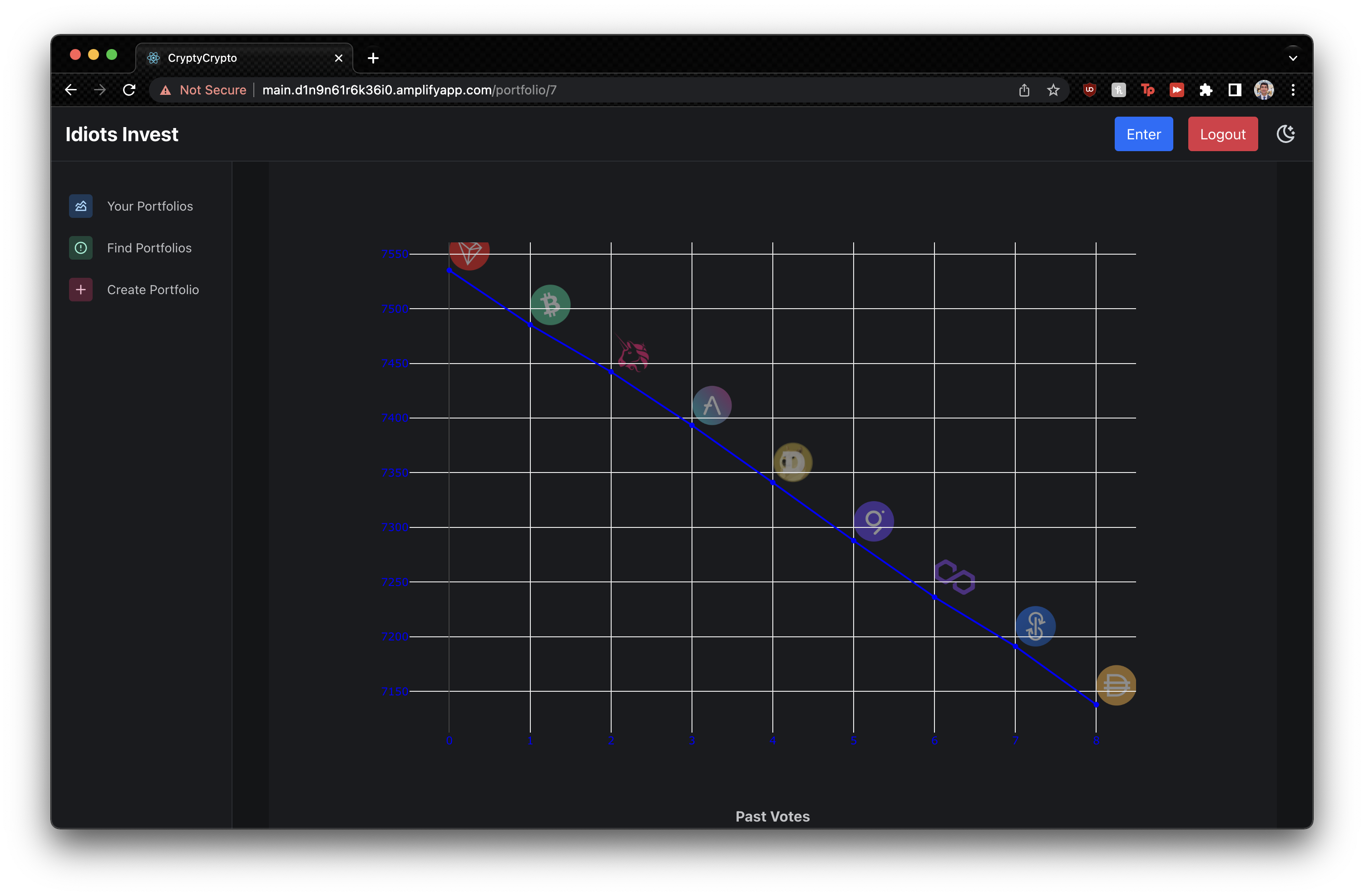Expand the tab search chevron
Screen dimensions: 1364x896
coord(1293,58)
